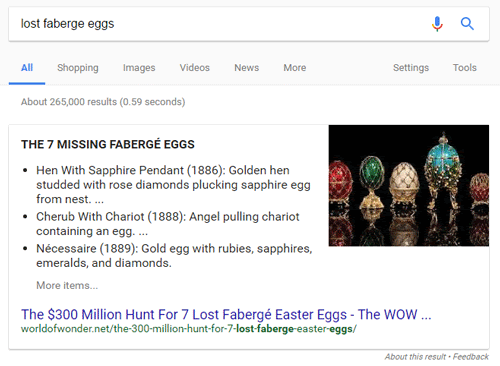The width and height of the screenshot is (500, 366).
Task: Open the Settings dropdown
Action: 411,68
